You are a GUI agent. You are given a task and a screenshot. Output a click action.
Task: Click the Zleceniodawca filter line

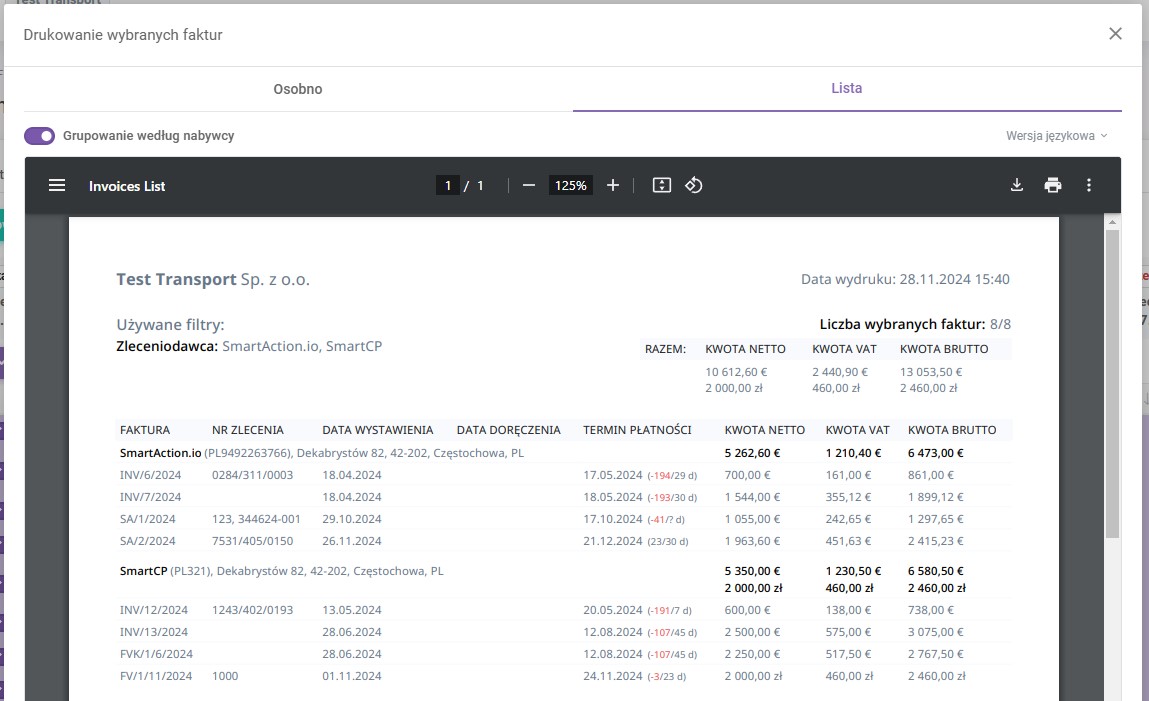pyautogui.click(x=249, y=346)
